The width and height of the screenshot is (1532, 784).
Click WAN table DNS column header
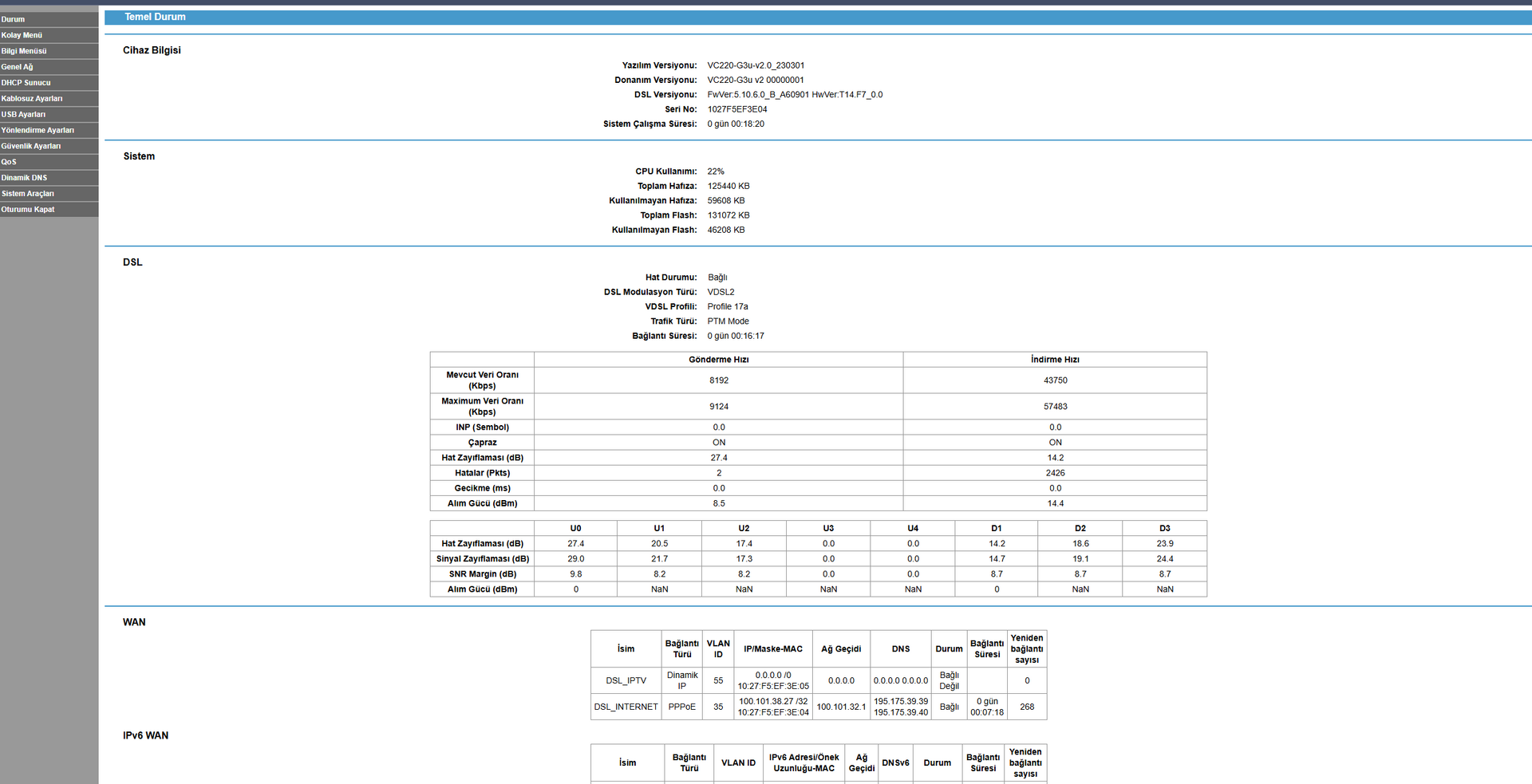[x=901, y=649]
